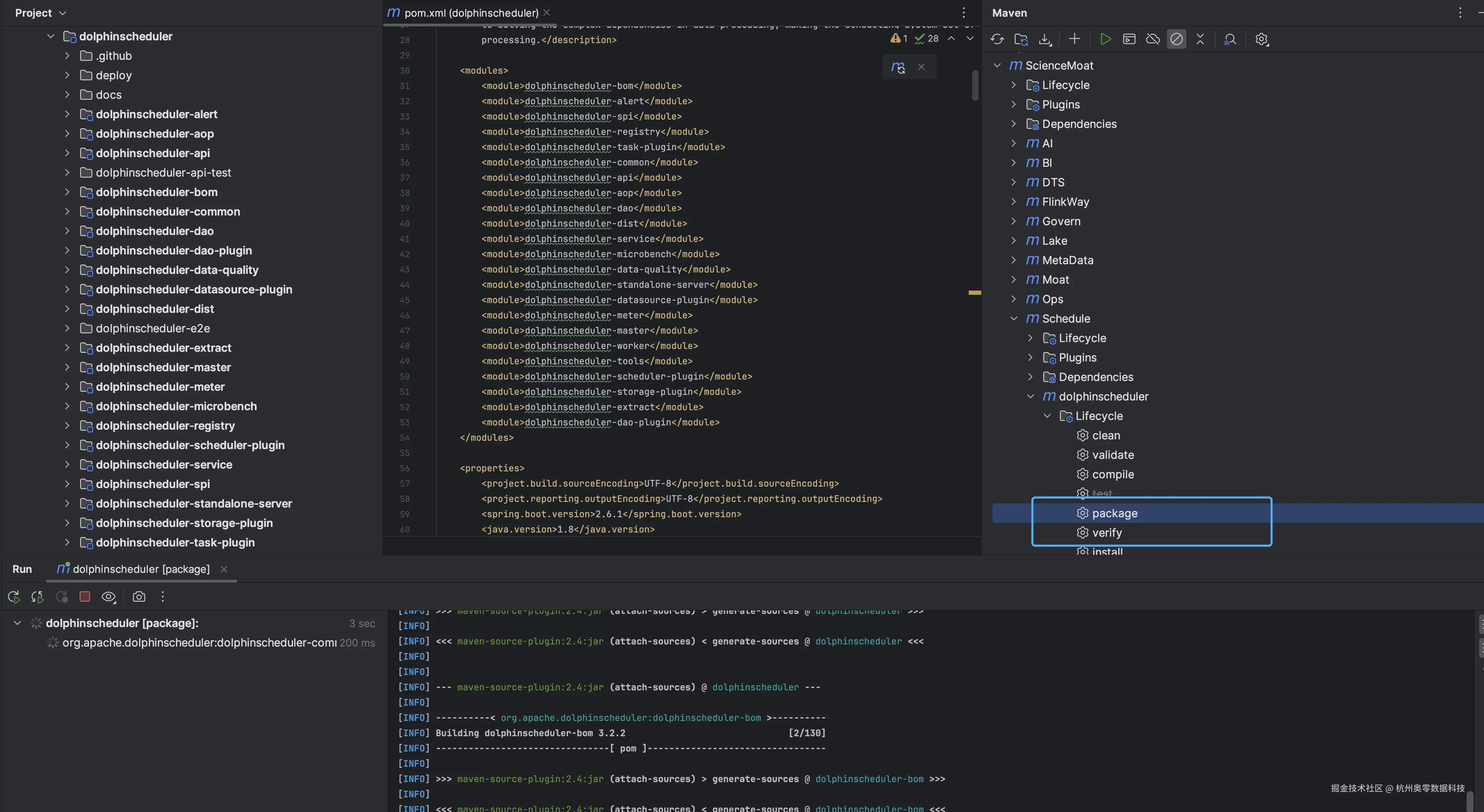Stop the running Maven build
Screen dimensions: 1484x812
click(x=85, y=597)
